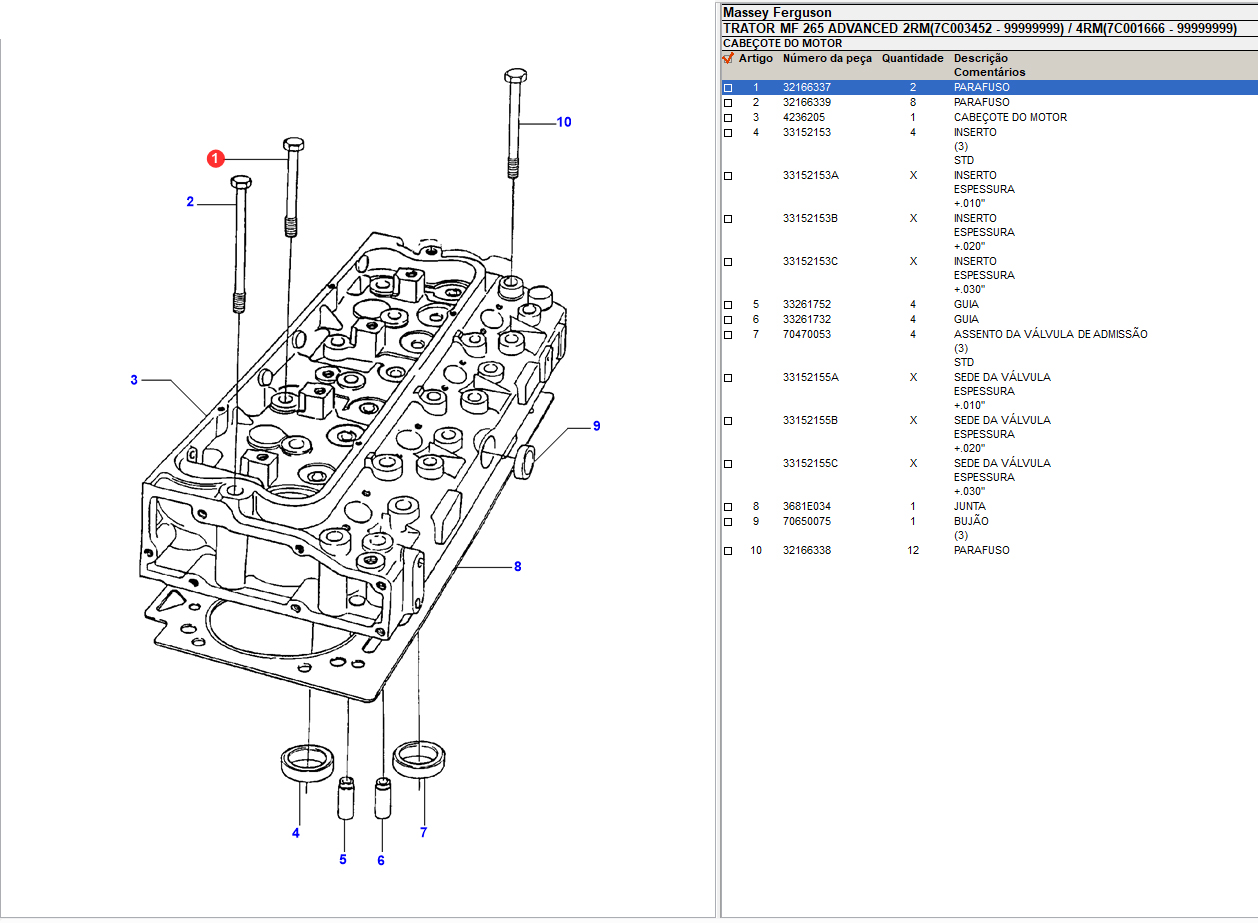Select the BUJÃO description in row 9
Viewport: 1258px width, 923px height.
click(970, 522)
